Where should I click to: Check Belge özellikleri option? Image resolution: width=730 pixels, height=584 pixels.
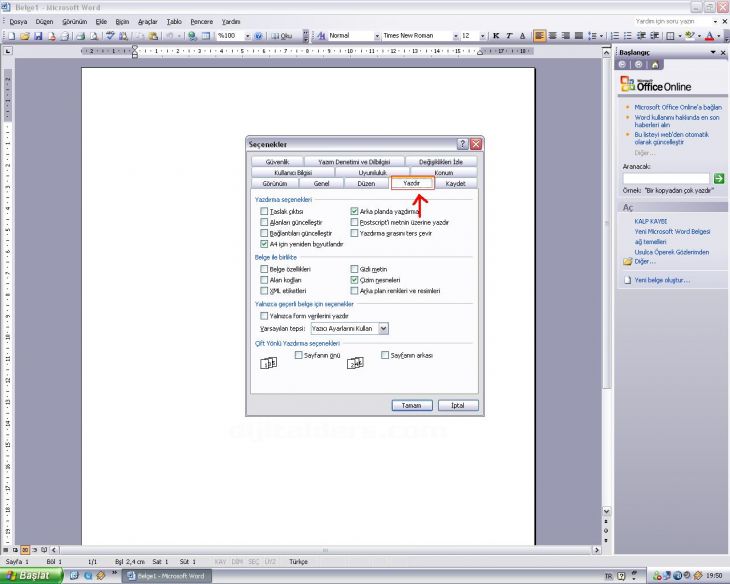(x=264, y=269)
